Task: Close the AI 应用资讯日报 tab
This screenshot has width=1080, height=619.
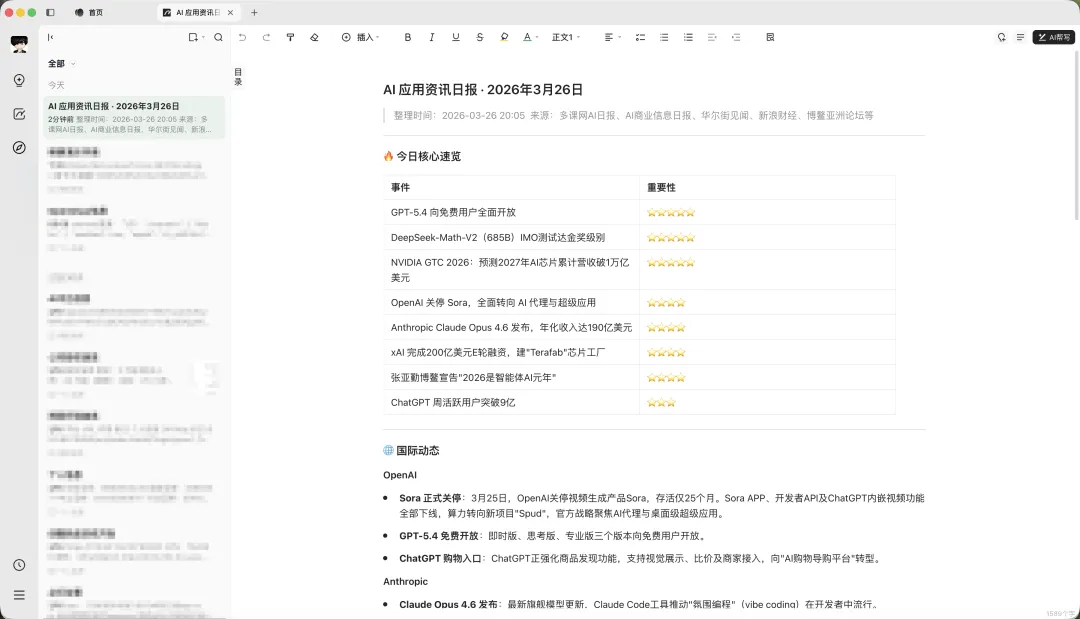Action: 231,12
